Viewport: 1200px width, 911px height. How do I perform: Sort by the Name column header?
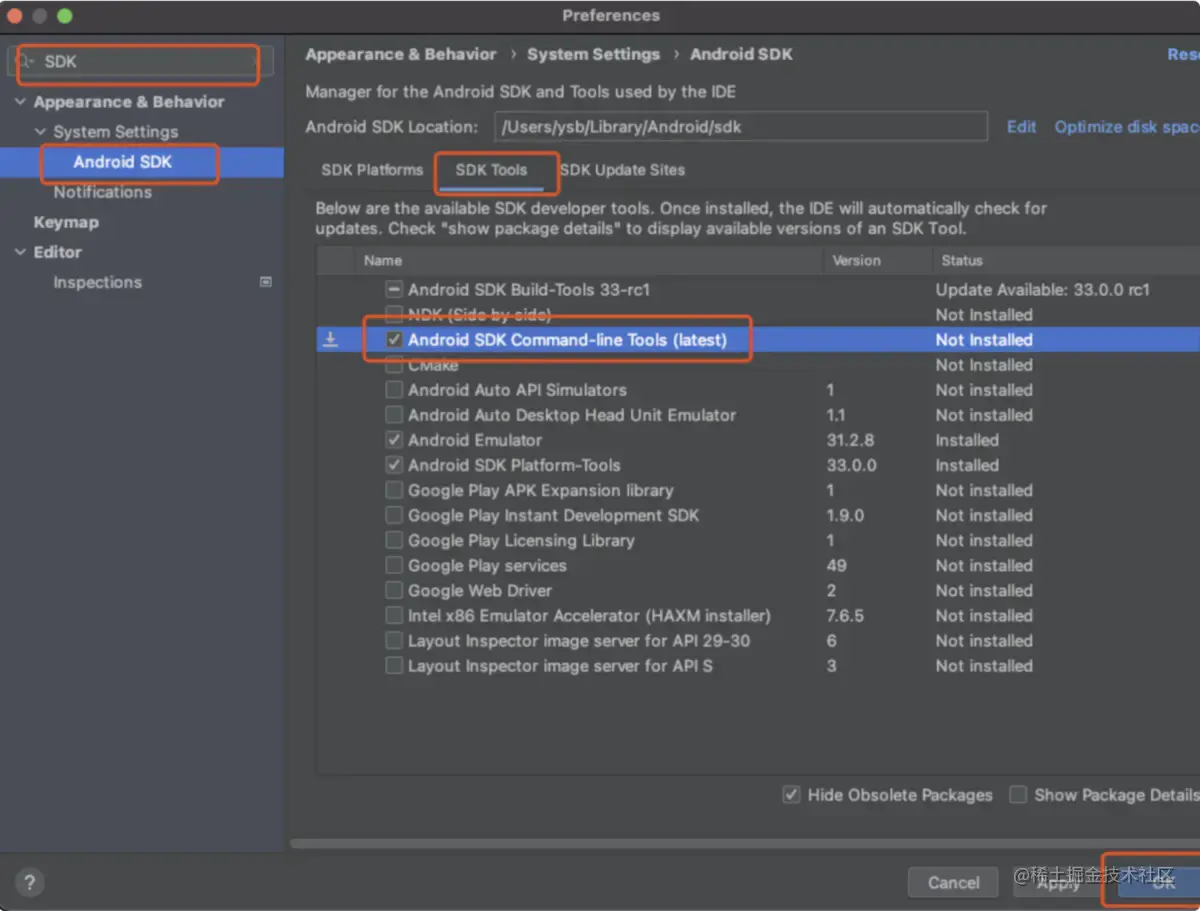[590, 260]
